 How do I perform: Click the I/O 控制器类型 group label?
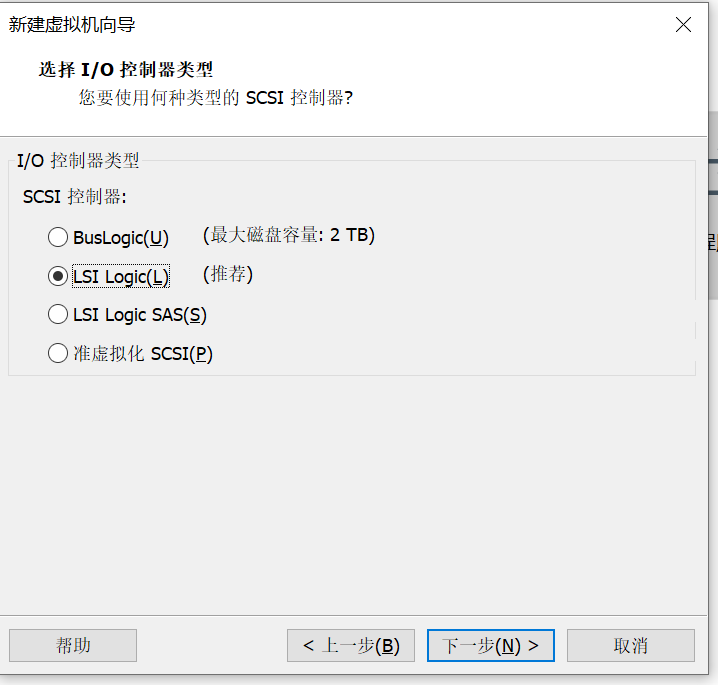click(79, 160)
